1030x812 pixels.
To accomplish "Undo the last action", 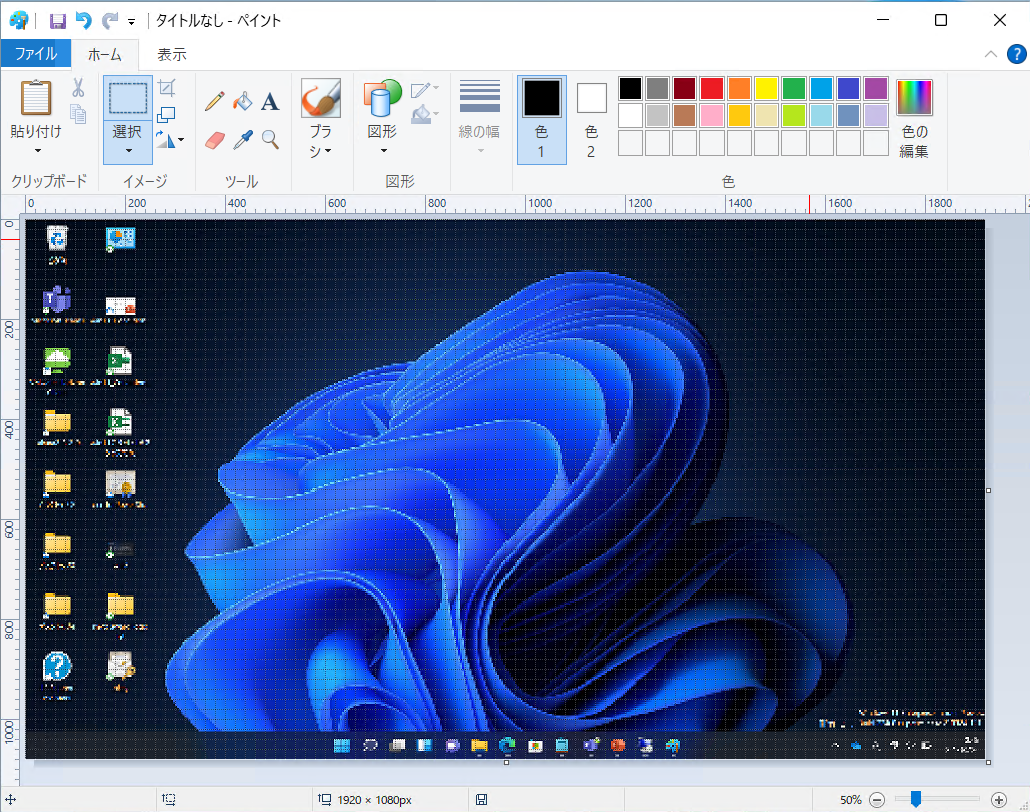I will coord(83,21).
